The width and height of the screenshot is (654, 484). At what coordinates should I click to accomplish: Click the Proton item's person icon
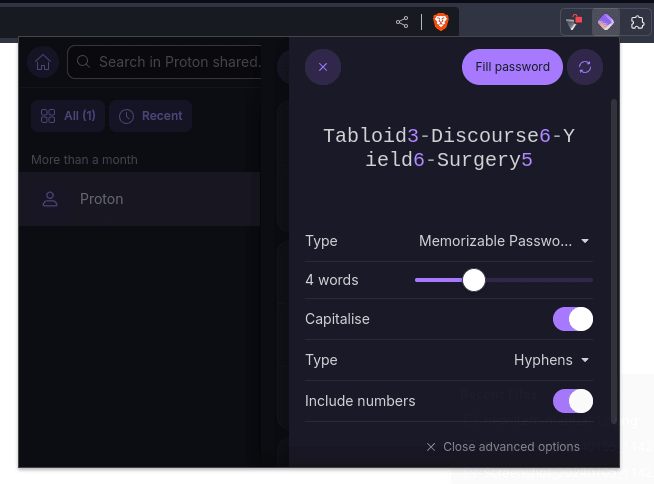tap(50, 199)
